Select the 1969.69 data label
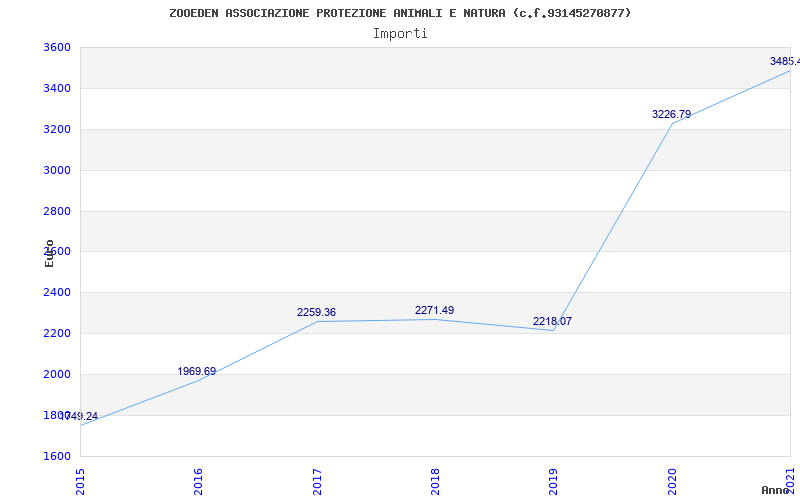Viewport: 800px width, 500px height. point(197,371)
